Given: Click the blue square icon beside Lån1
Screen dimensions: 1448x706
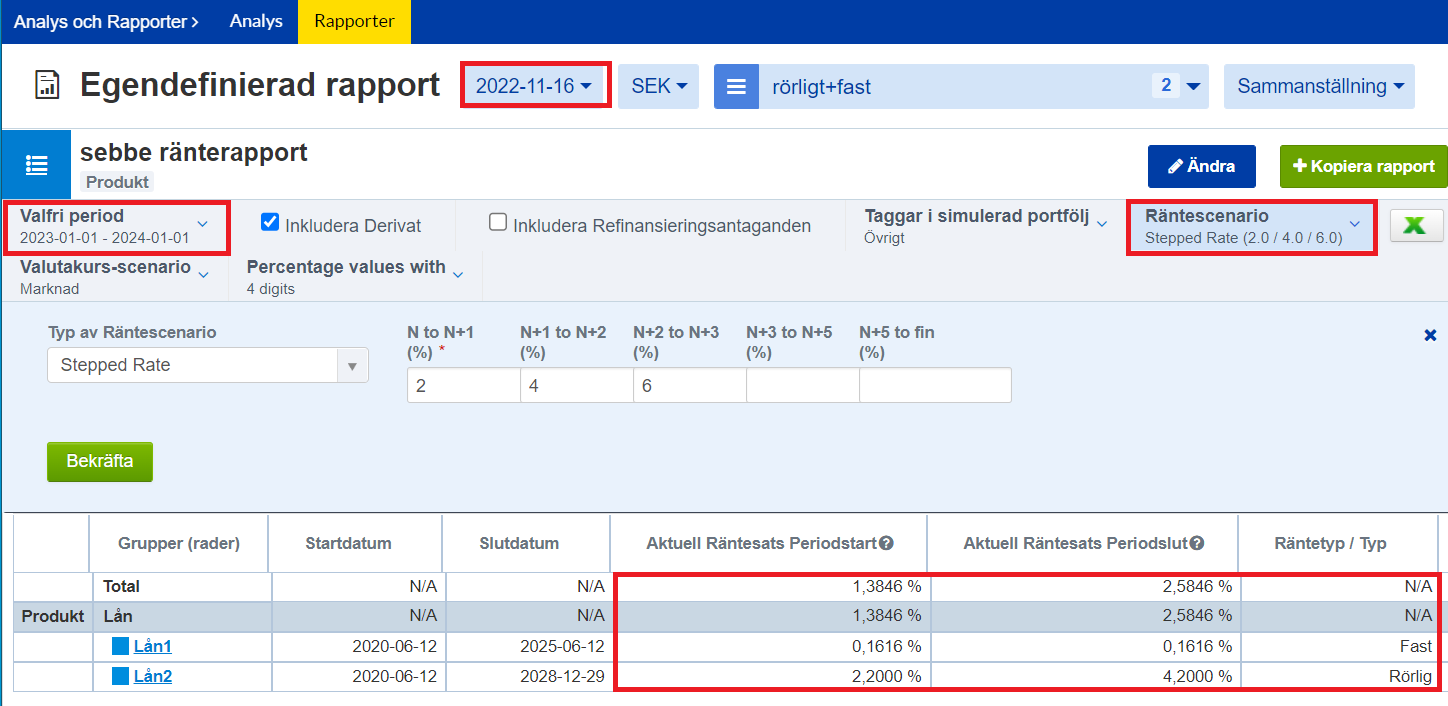Looking at the screenshot, I should [x=120, y=647].
